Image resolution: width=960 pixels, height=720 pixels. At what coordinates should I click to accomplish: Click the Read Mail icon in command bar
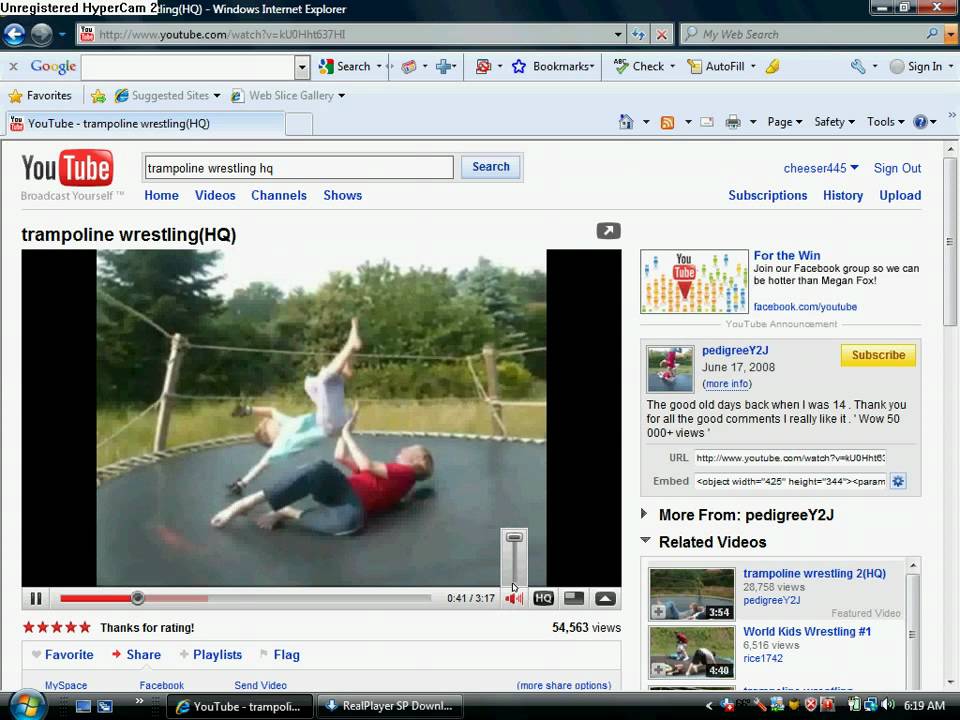[707, 122]
